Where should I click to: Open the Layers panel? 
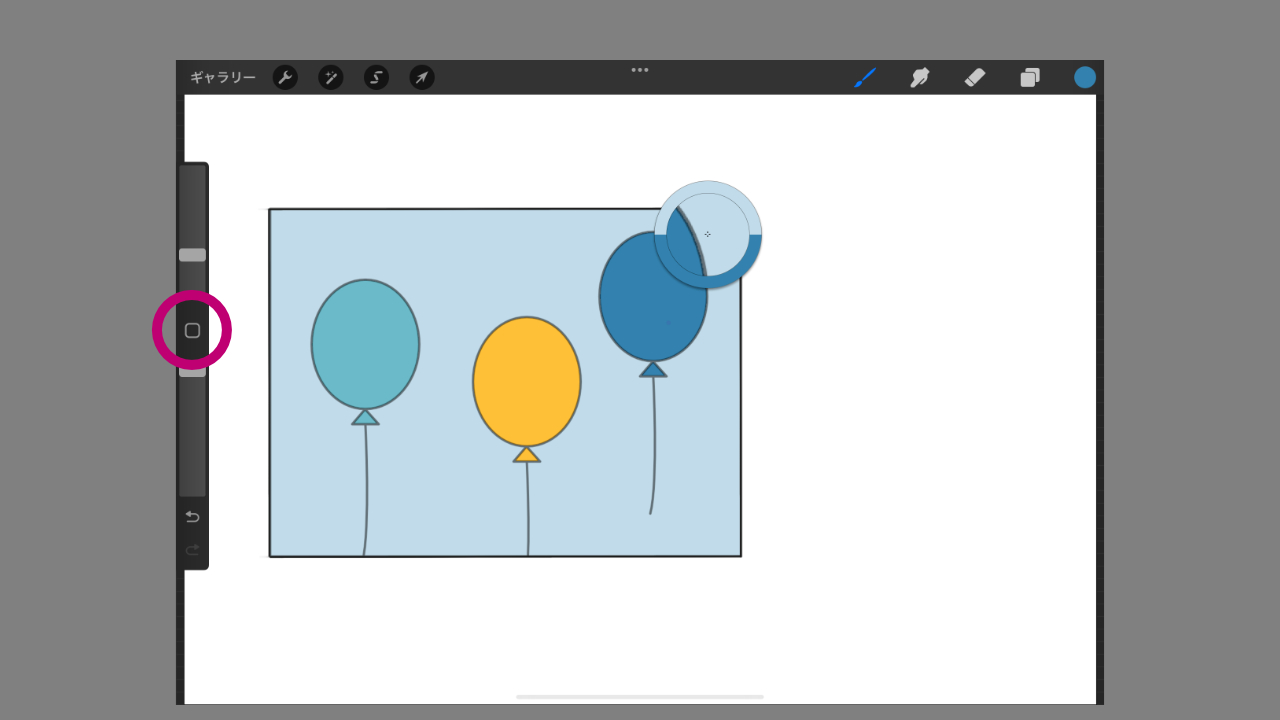coord(1030,77)
